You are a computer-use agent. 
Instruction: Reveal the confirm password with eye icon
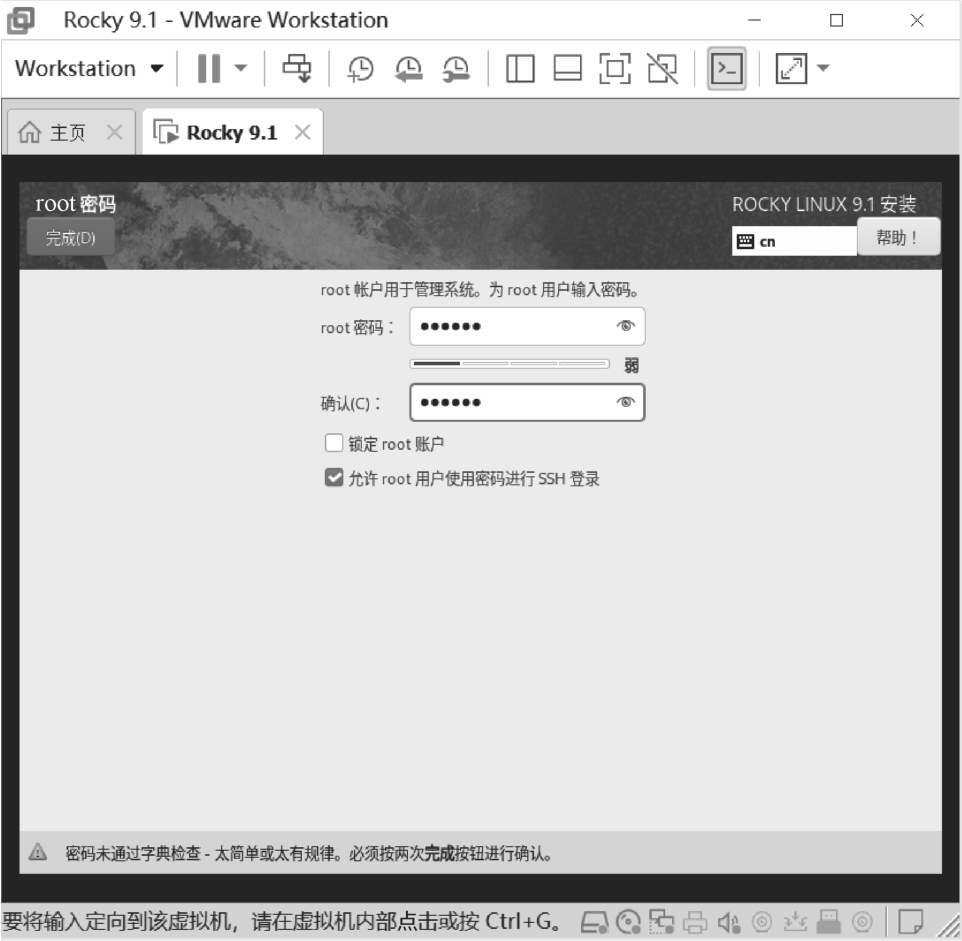626,402
